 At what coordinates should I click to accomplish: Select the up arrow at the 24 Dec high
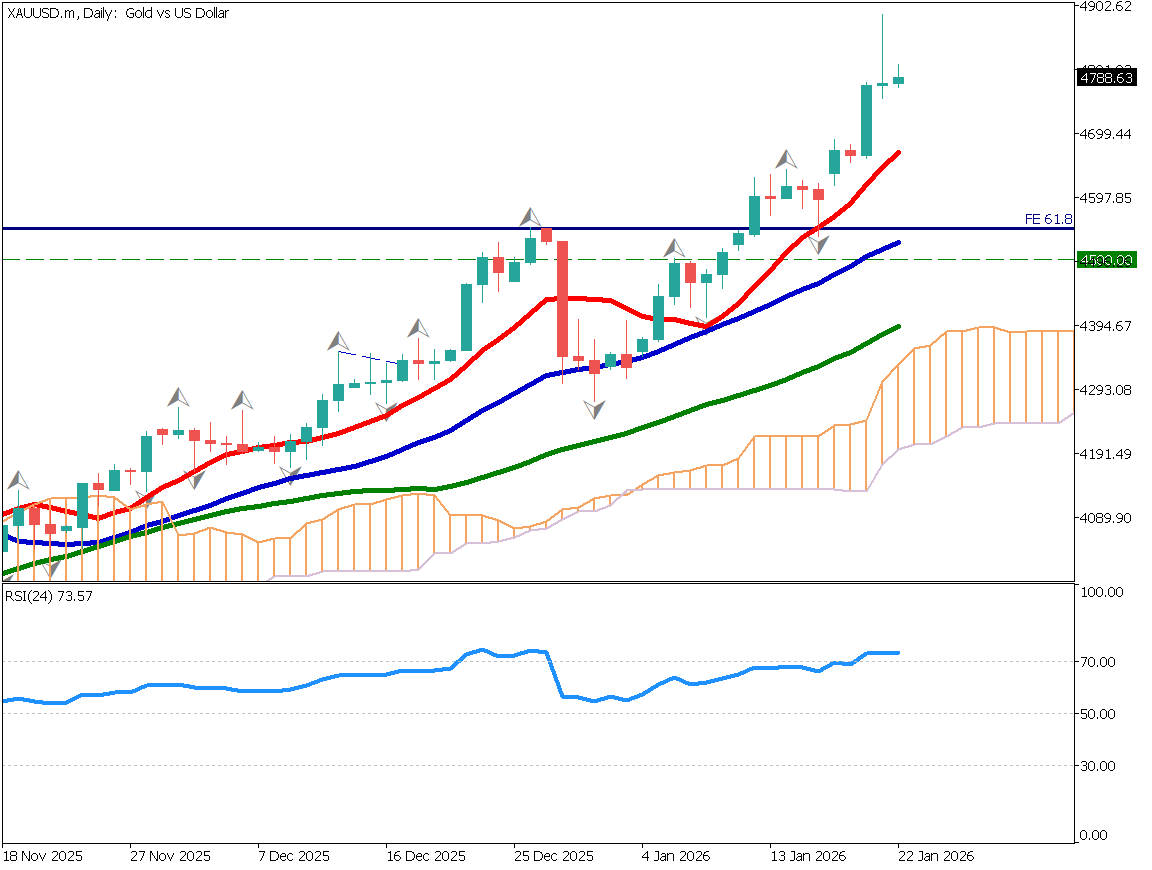[530, 218]
